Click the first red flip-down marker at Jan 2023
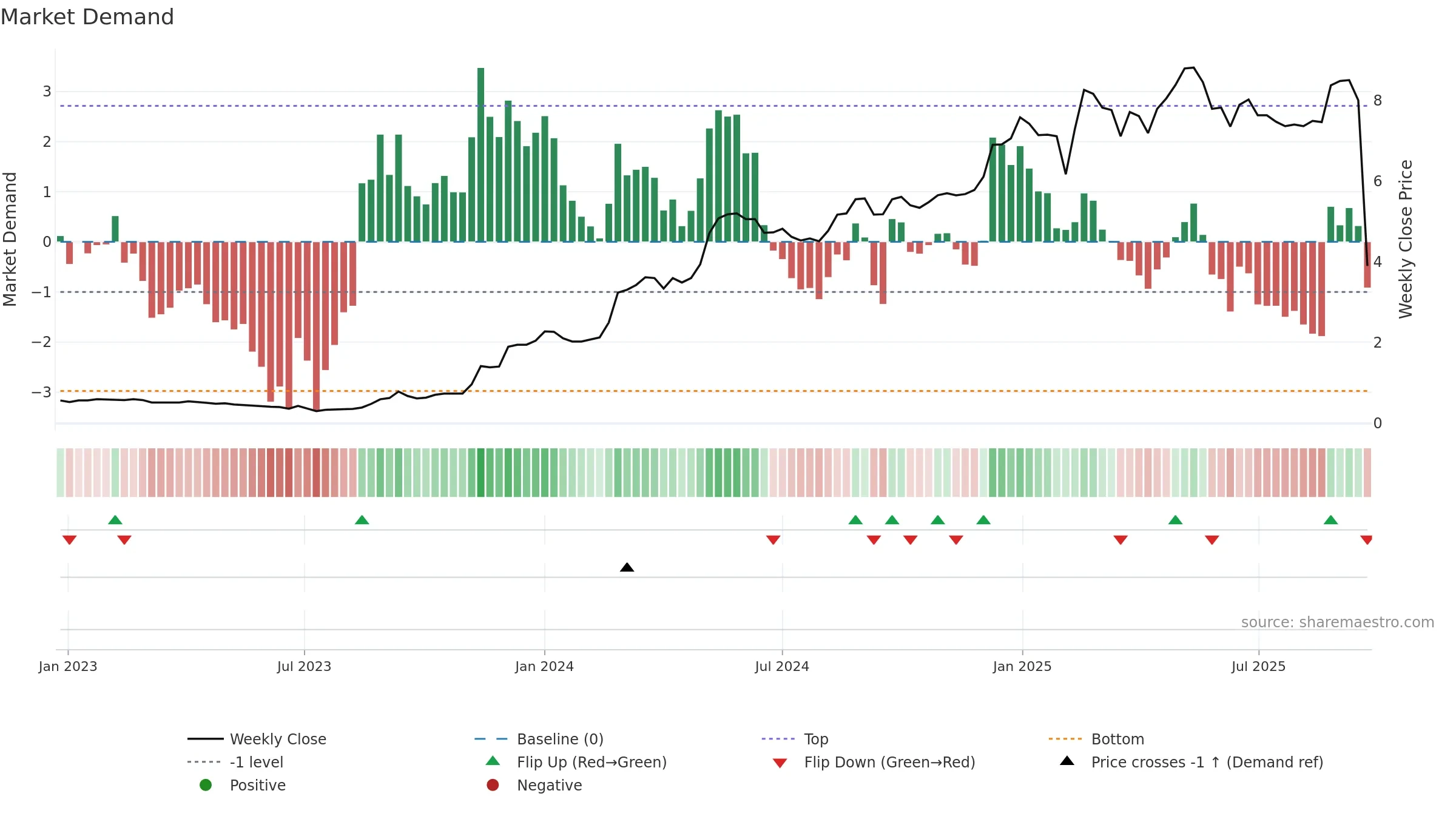Viewport: 1456px width, 819px height. tap(69, 540)
